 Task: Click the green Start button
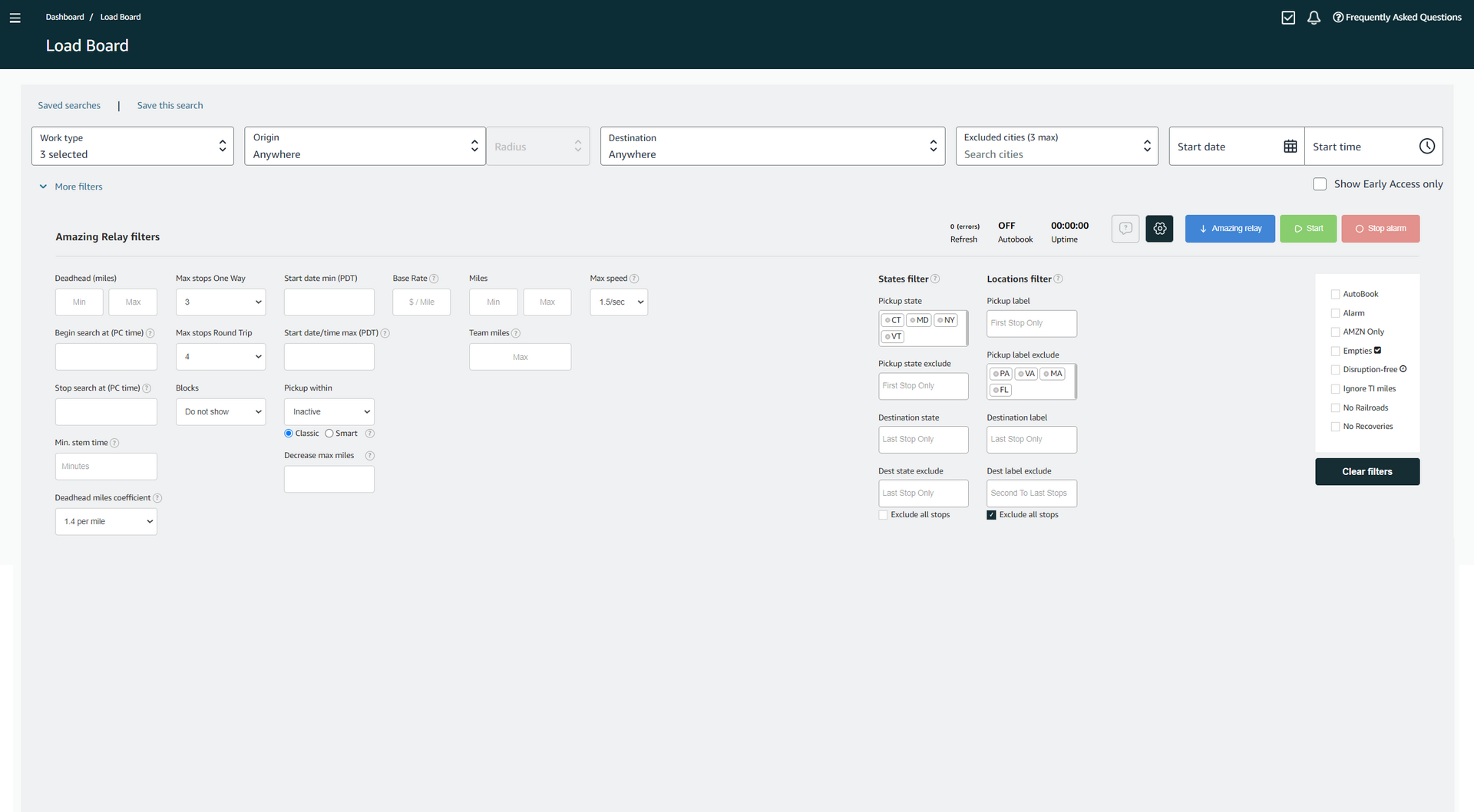coord(1307,229)
